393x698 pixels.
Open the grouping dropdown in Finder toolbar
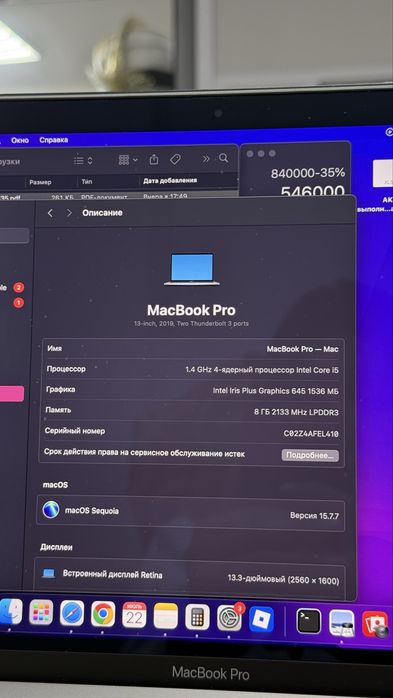tap(128, 160)
